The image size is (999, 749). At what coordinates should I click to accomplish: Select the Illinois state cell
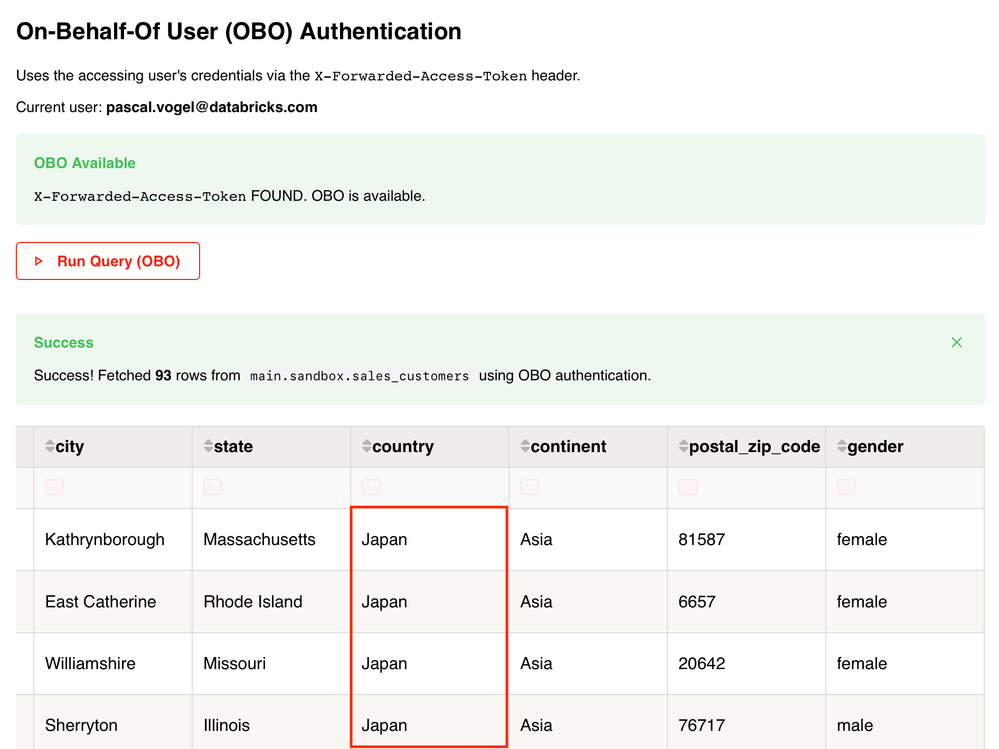pyautogui.click(x=271, y=723)
